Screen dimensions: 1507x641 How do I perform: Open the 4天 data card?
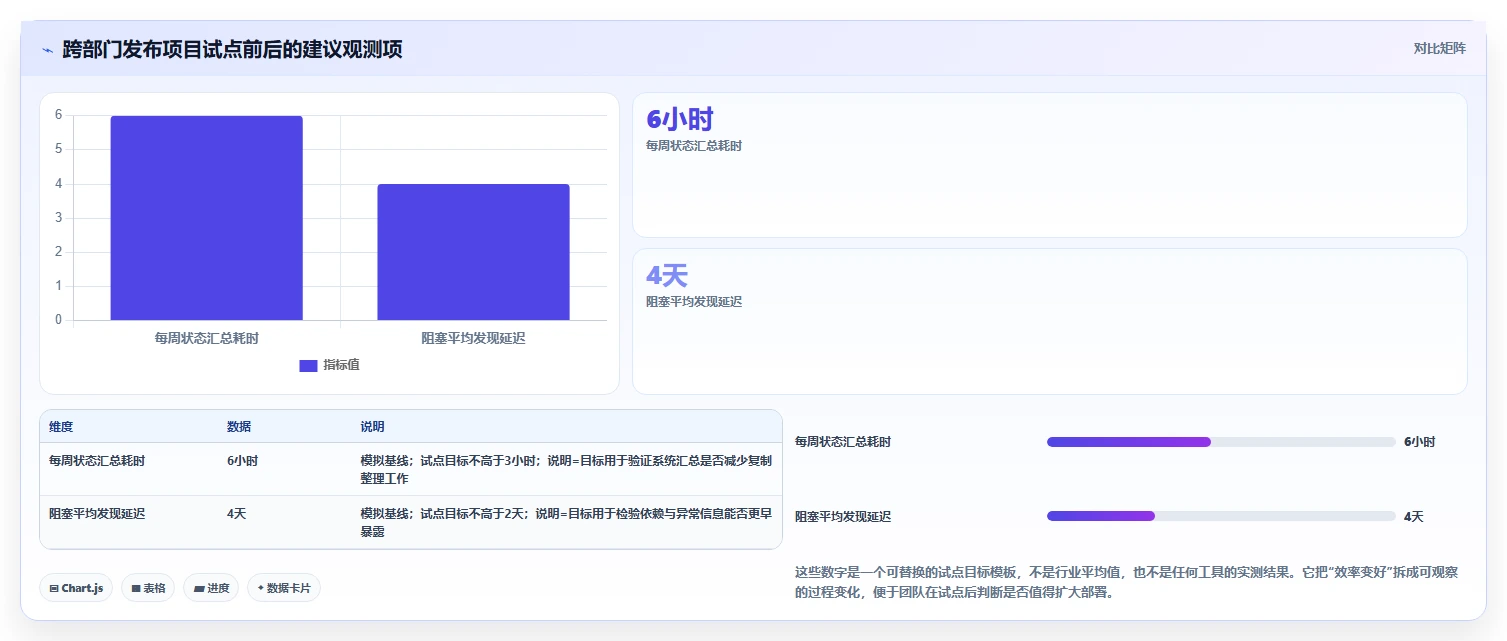coord(1049,321)
